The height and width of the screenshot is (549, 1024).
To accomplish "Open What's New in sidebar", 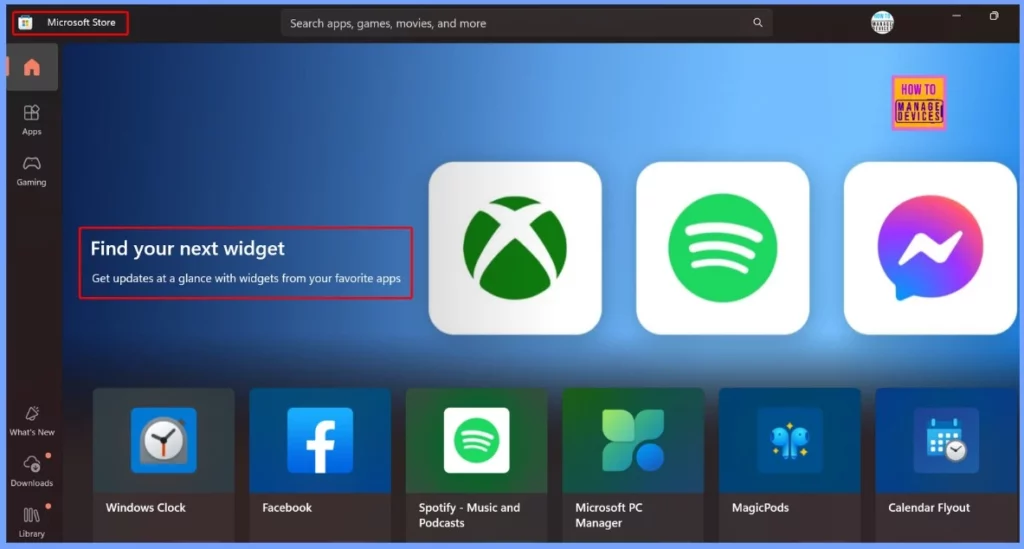I will [31, 421].
